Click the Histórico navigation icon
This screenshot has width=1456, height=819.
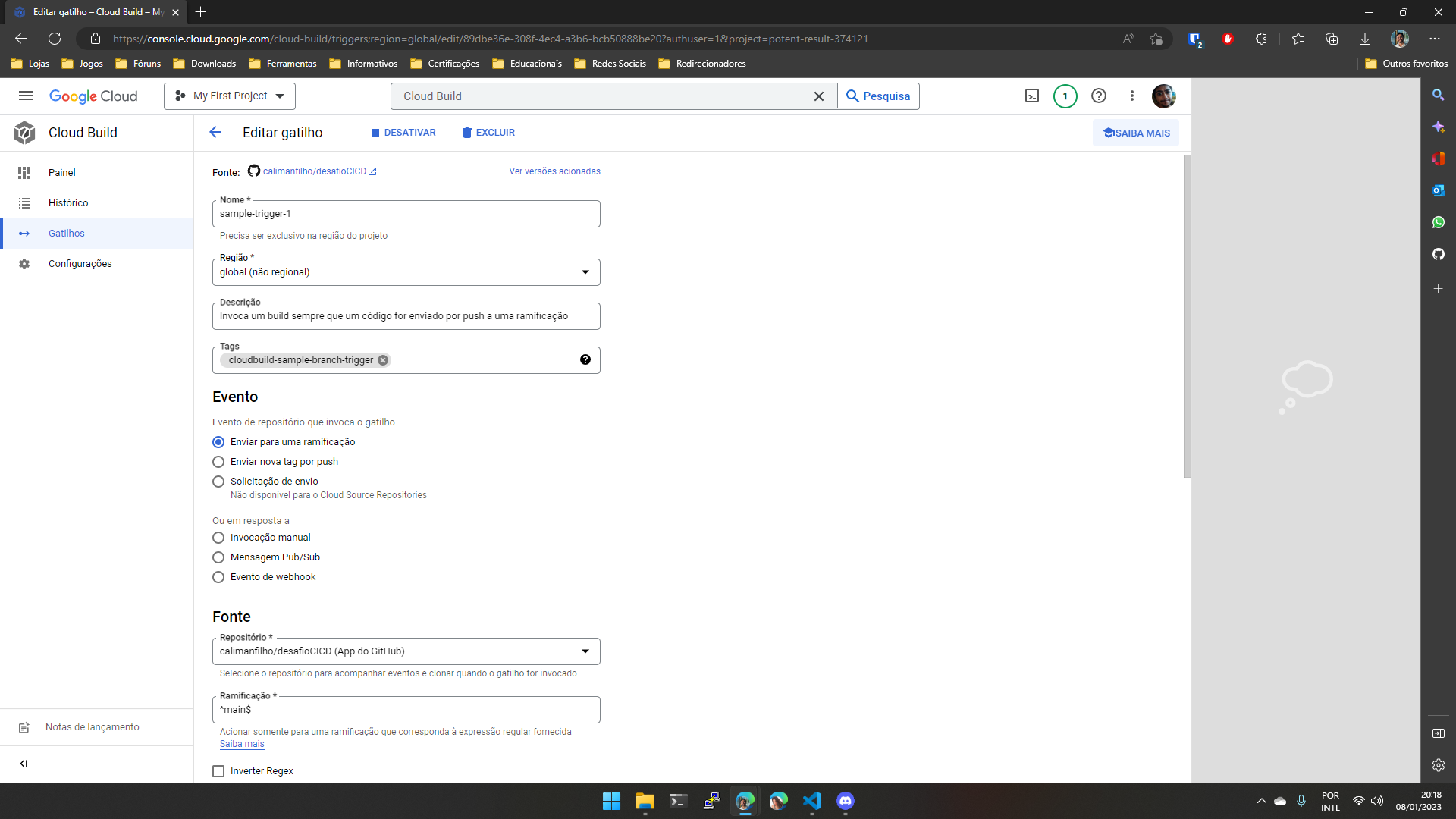click(x=24, y=202)
